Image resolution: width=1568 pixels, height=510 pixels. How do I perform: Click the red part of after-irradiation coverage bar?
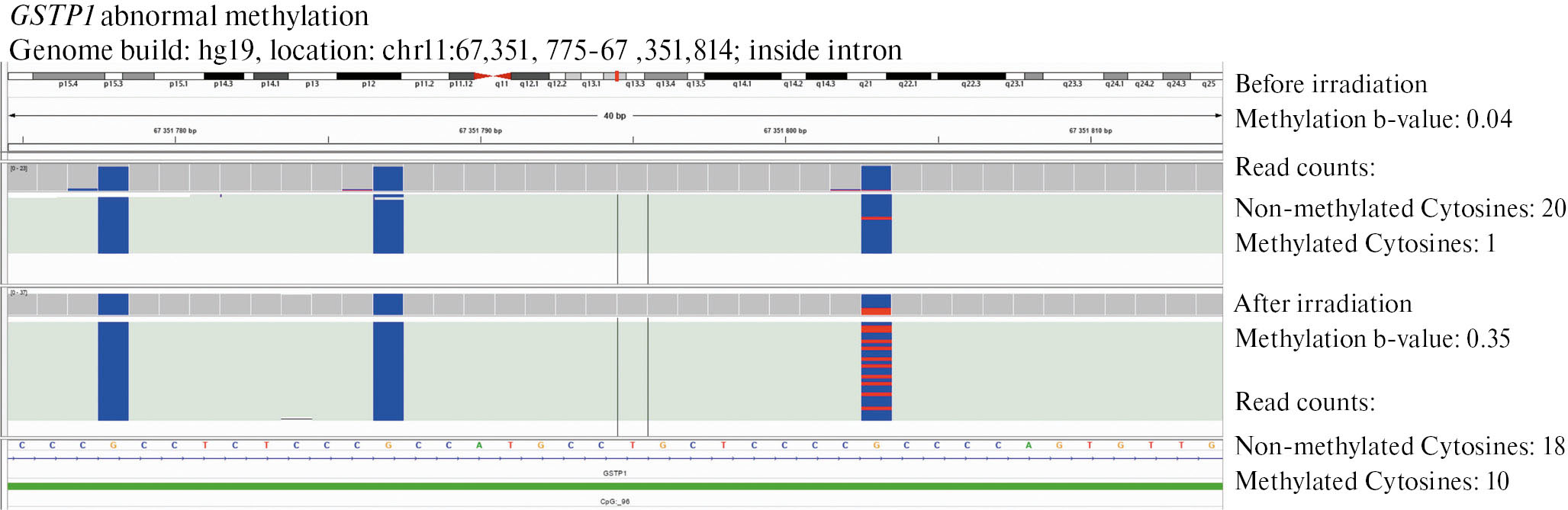[876, 311]
